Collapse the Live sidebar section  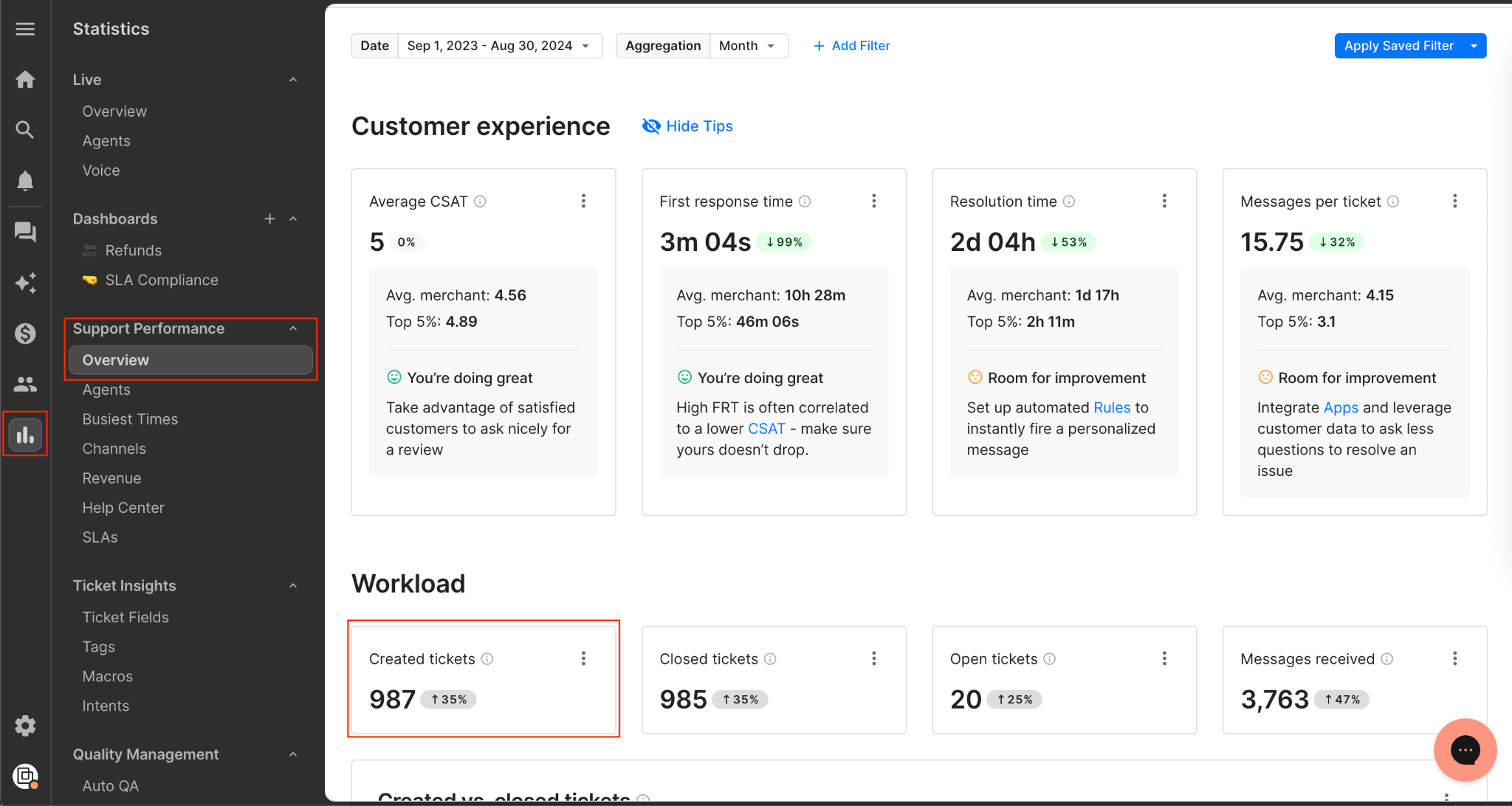(x=293, y=80)
